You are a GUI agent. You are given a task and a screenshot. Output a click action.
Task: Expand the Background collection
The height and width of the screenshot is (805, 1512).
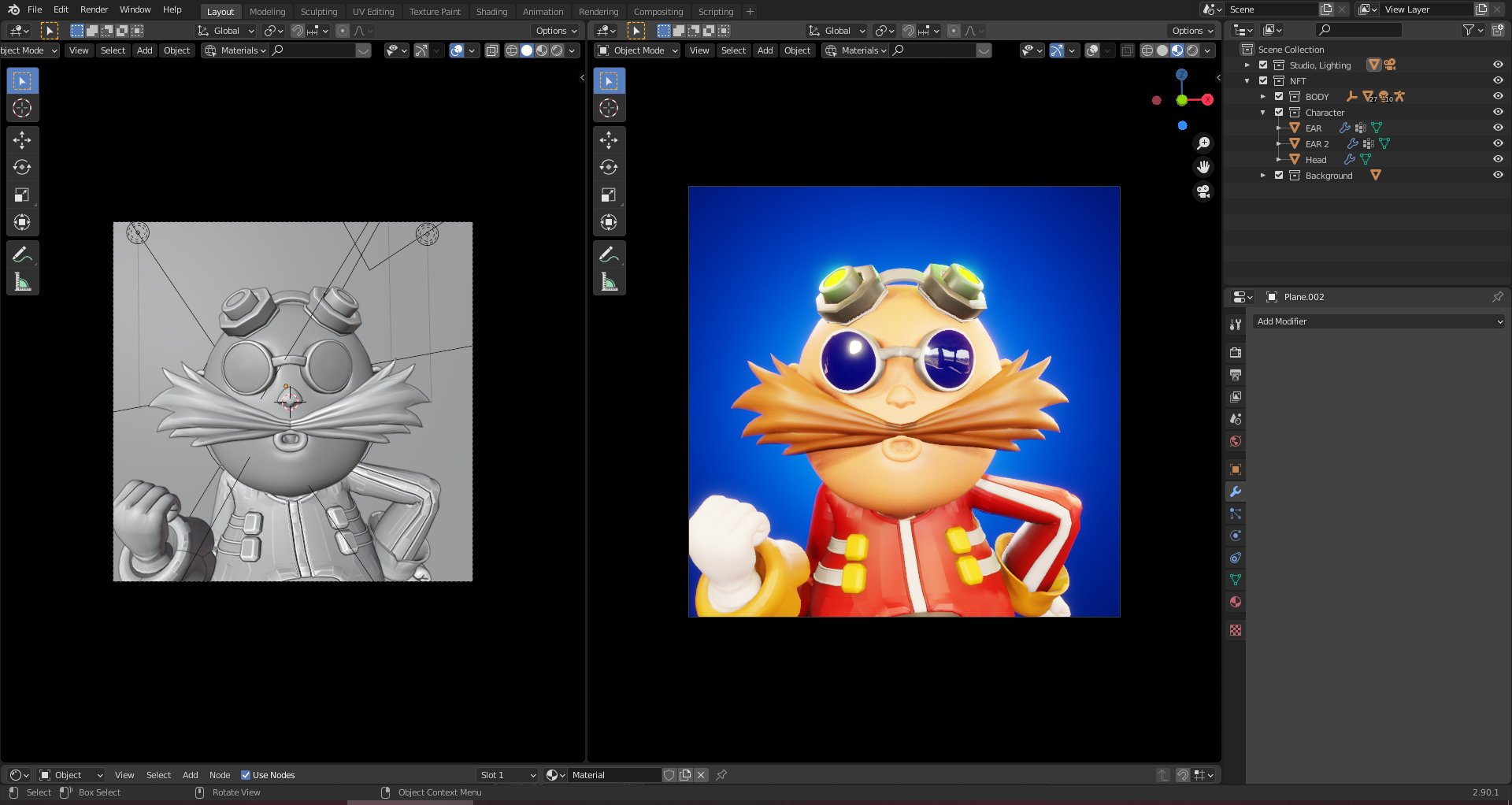1263,175
